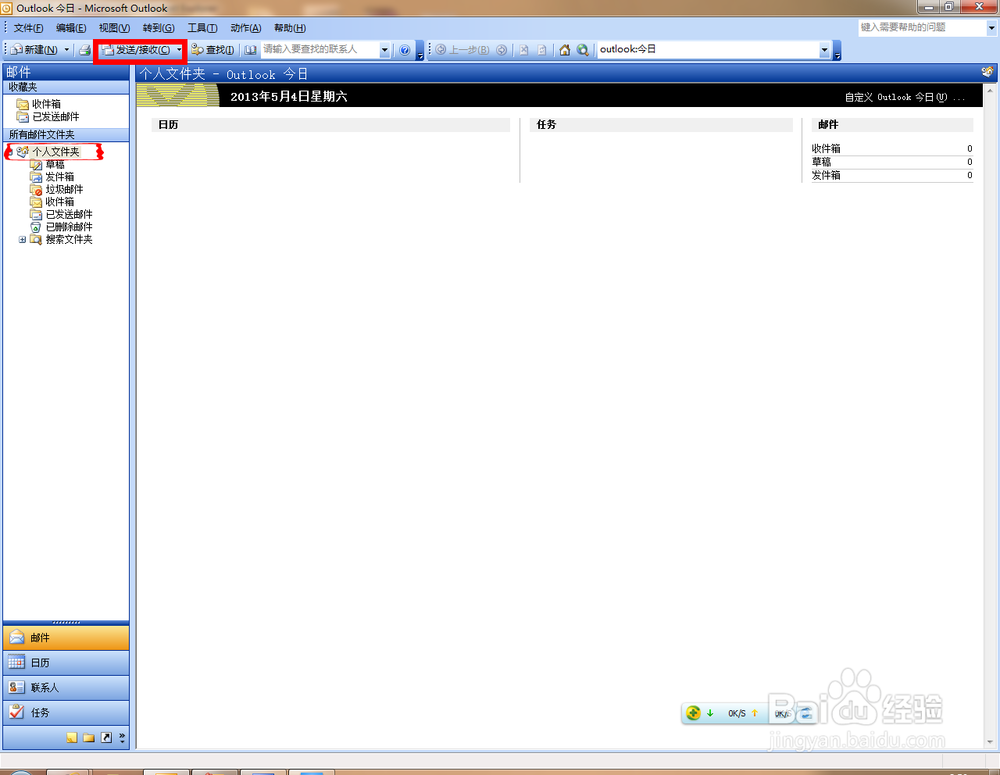Open the 文件 menu
The height and width of the screenshot is (775, 1000).
(x=29, y=28)
